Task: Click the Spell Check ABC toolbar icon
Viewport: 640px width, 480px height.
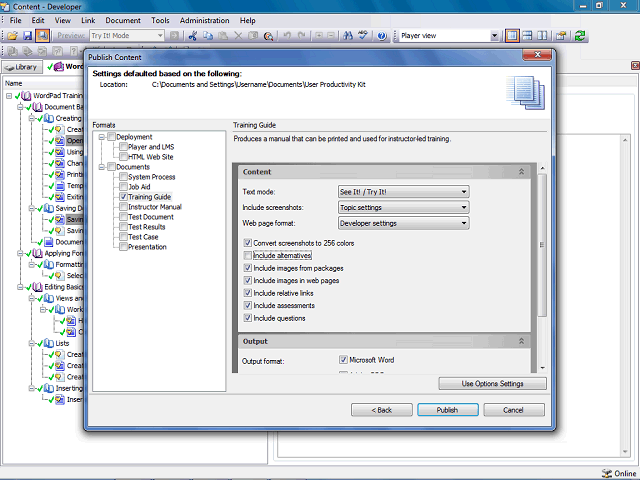Action: point(363,36)
